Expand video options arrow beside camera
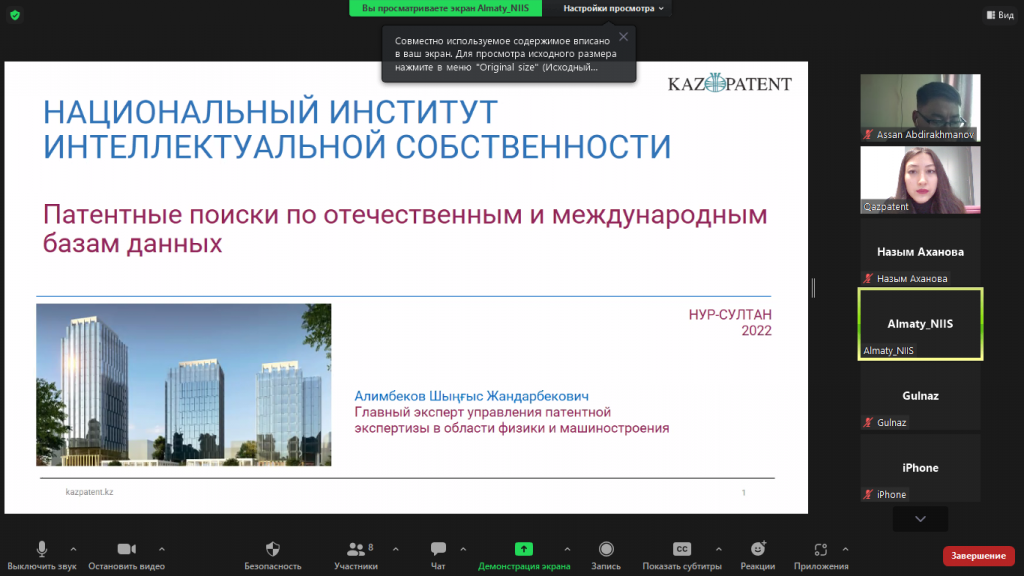 (161, 549)
